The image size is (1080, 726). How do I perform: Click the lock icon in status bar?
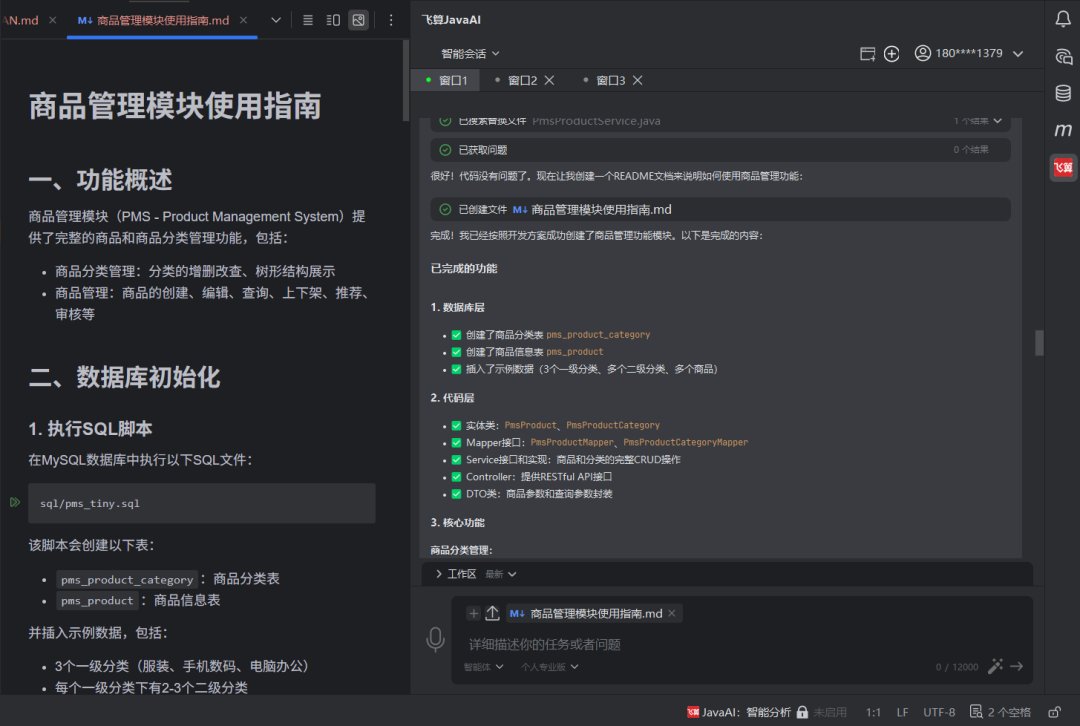(802, 712)
